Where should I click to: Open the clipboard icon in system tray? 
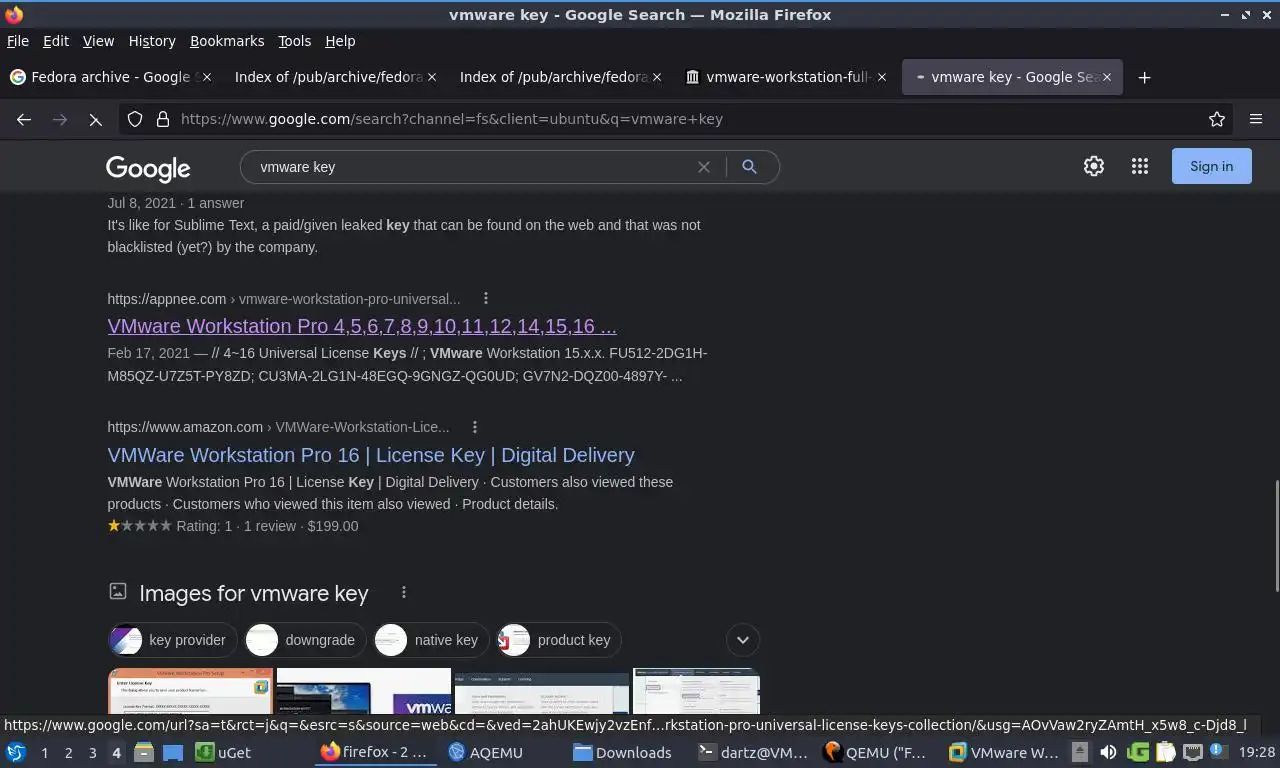pyautogui.click(x=1166, y=752)
